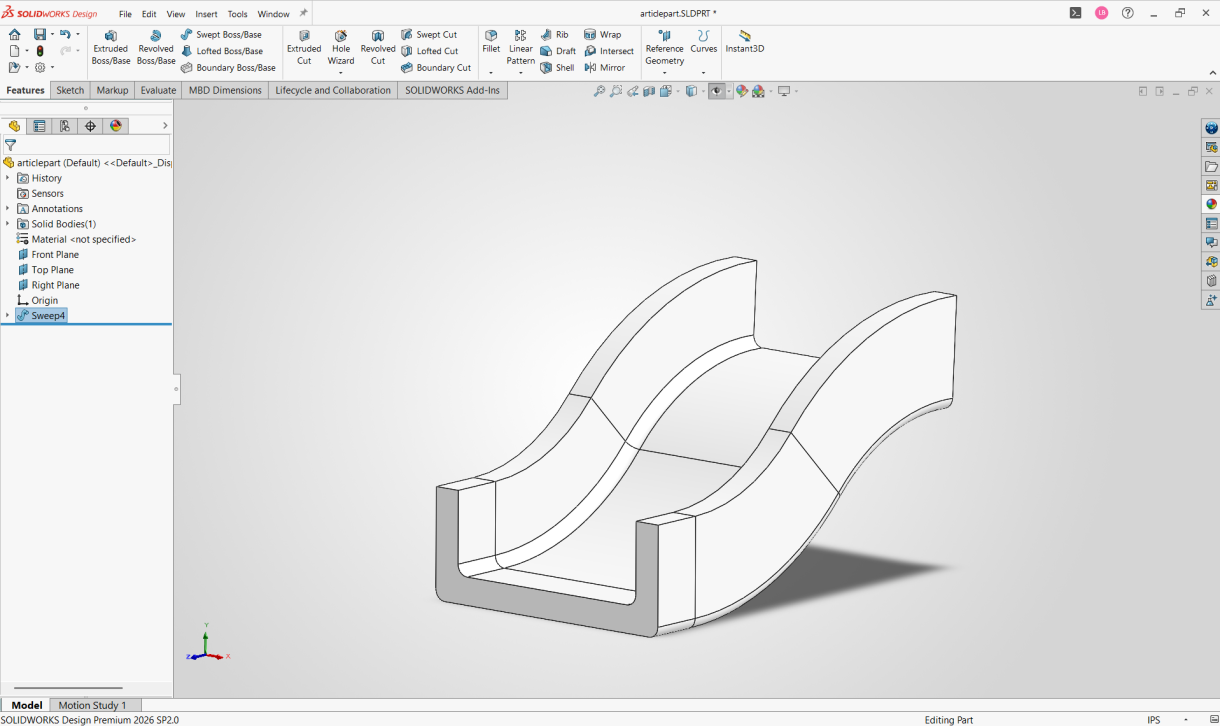Click the Intersect tool
Image resolution: width=1220 pixels, height=726 pixels.
pyautogui.click(x=609, y=51)
